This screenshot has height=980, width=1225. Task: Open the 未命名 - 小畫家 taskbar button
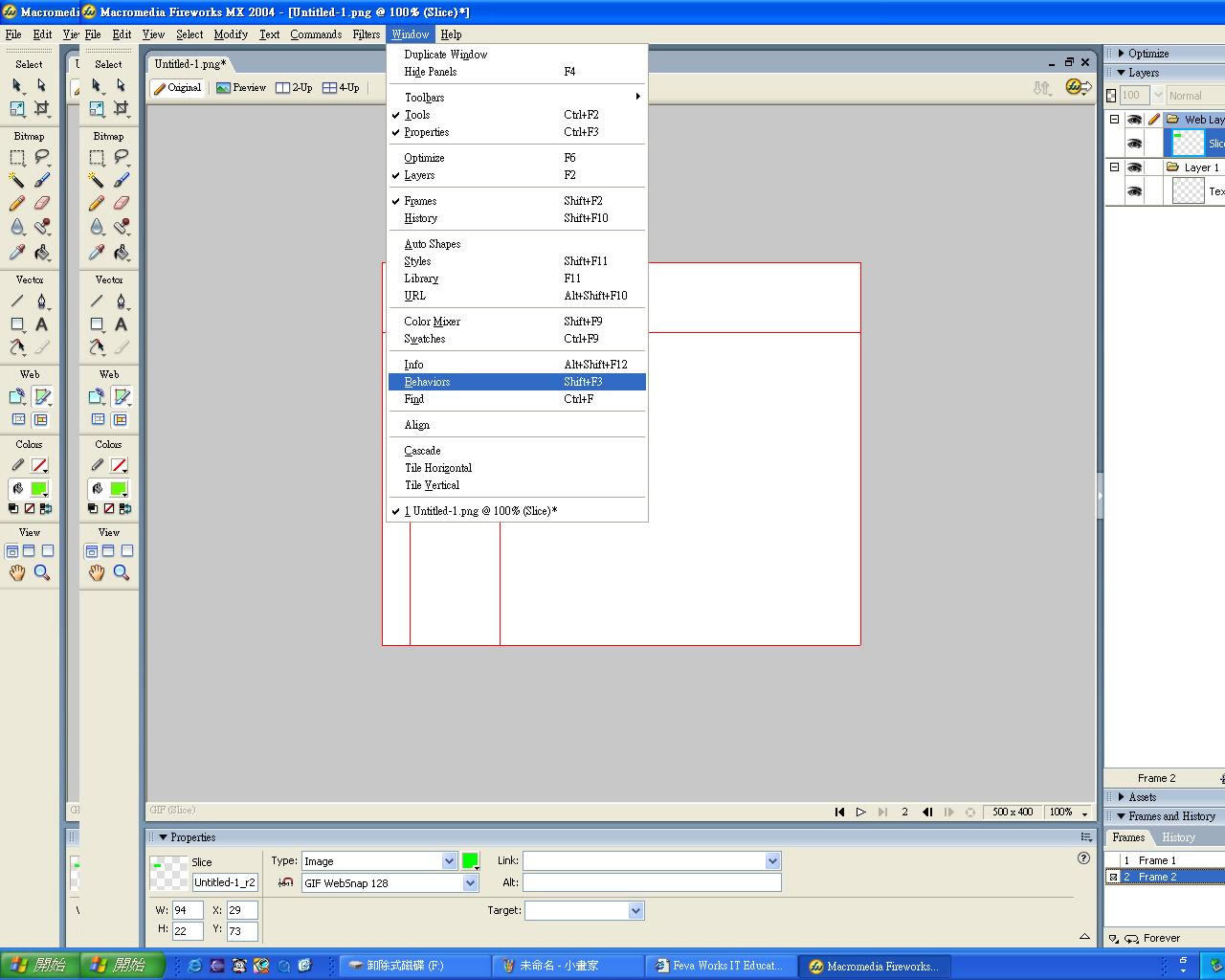tap(568, 966)
